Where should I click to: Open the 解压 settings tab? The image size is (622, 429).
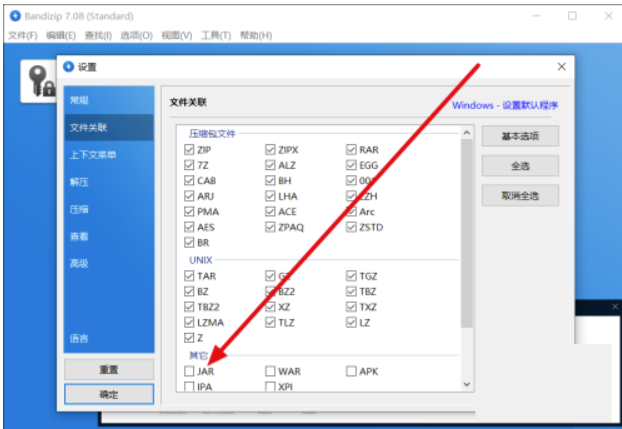click(x=109, y=182)
